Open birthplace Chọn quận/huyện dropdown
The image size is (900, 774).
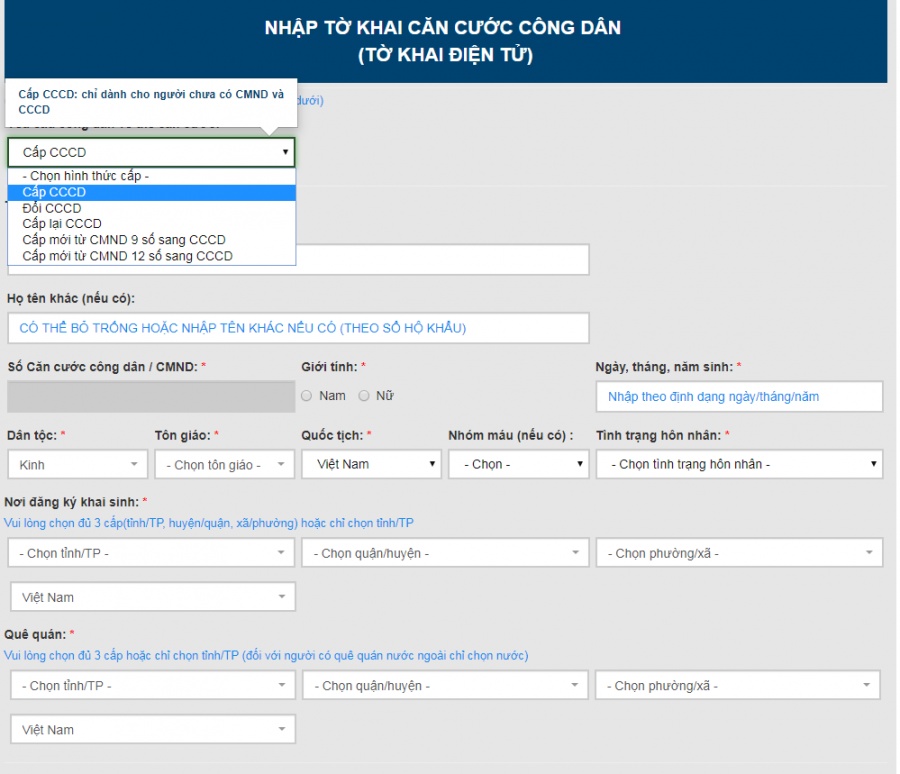point(445,552)
